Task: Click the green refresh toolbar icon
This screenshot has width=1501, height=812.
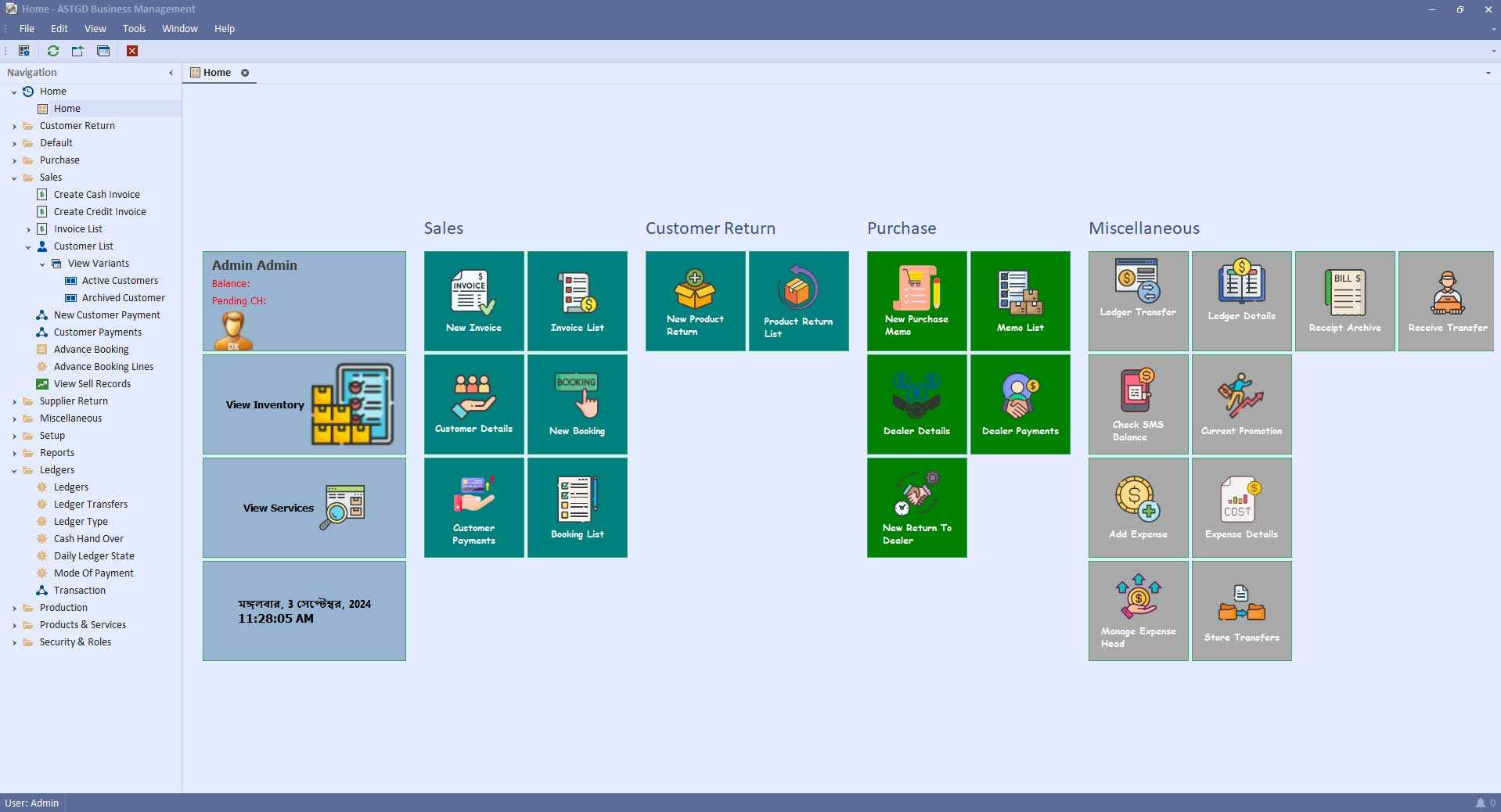Action: pyautogui.click(x=53, y=51)
